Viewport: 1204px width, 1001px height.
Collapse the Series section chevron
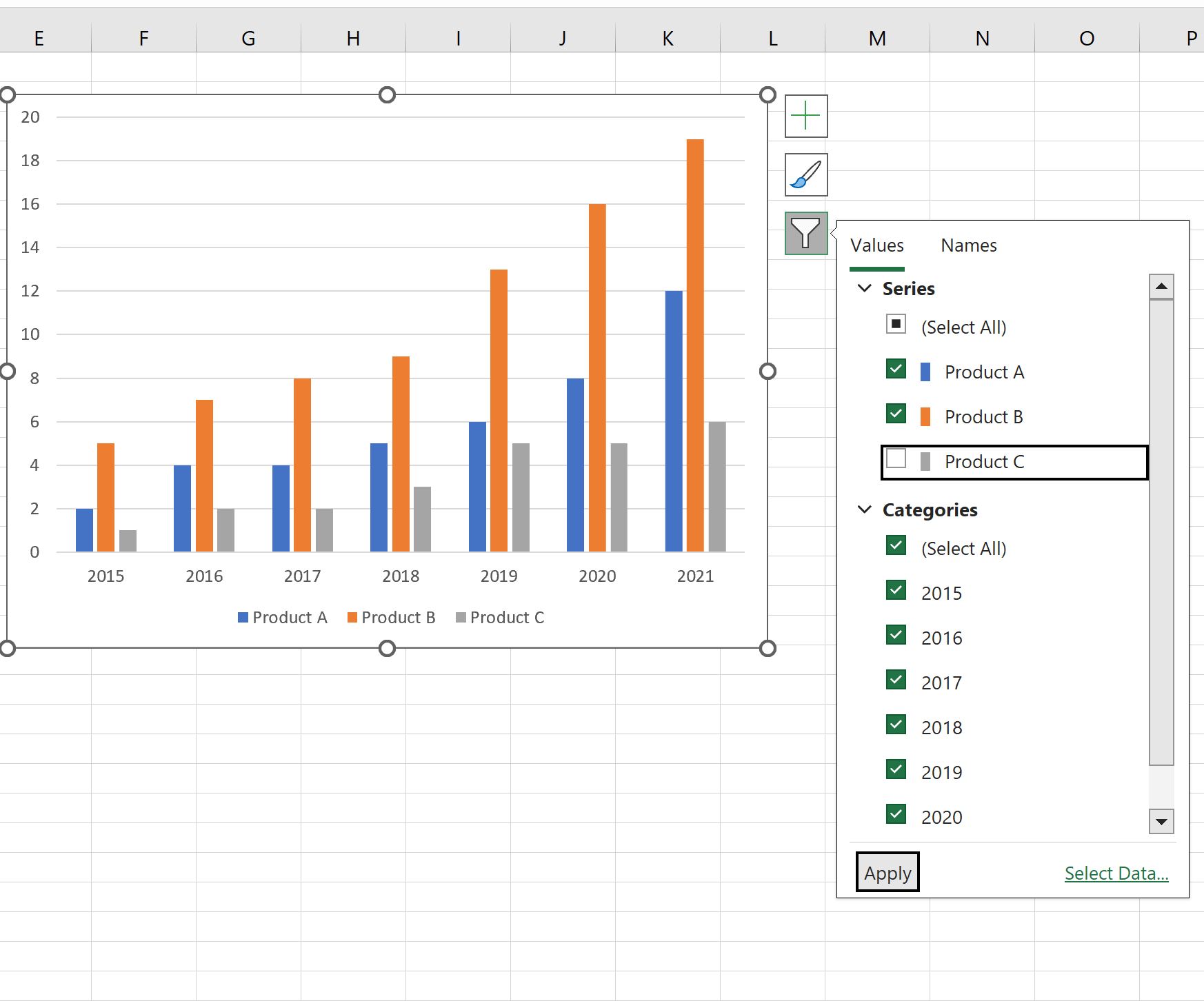point(864,288)
